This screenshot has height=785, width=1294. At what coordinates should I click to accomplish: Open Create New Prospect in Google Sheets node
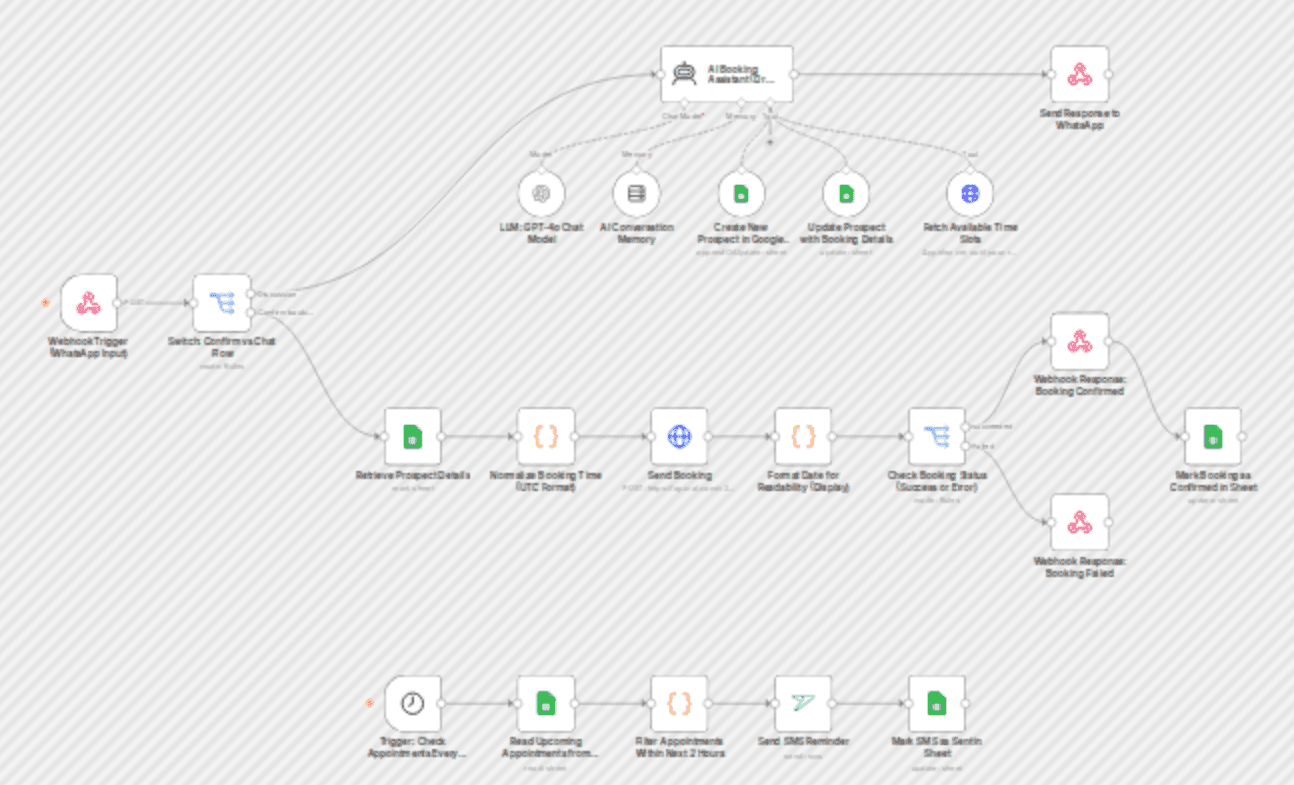741,193
